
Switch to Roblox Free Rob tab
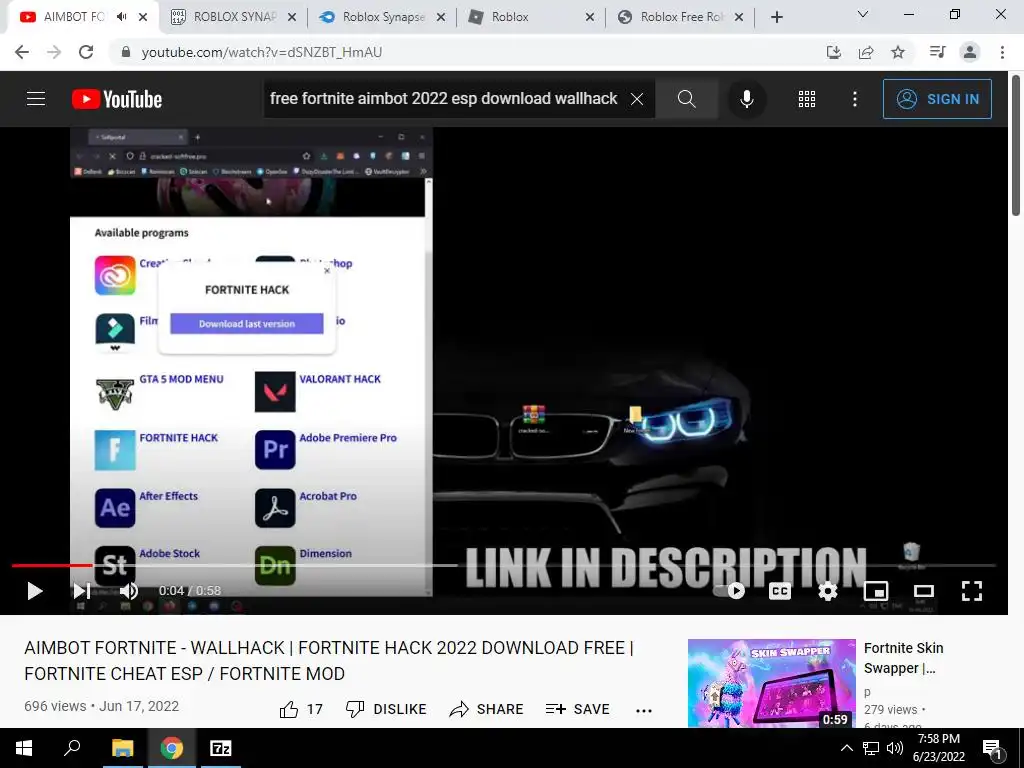(x=680, y=17)
